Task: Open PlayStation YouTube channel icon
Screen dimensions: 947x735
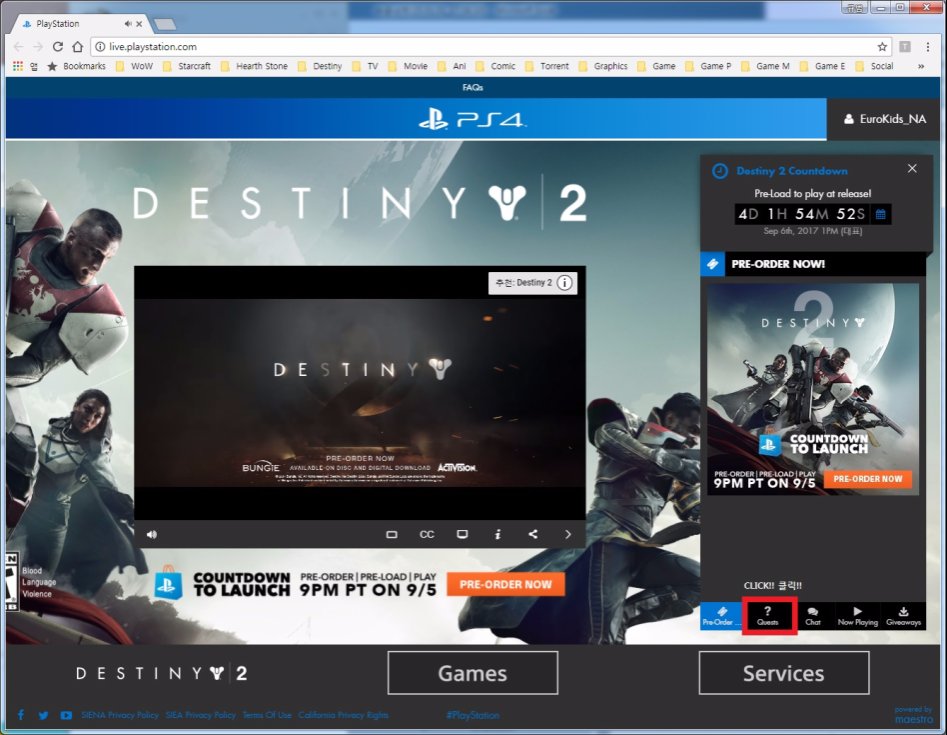Action: click(x=66, y=715)
